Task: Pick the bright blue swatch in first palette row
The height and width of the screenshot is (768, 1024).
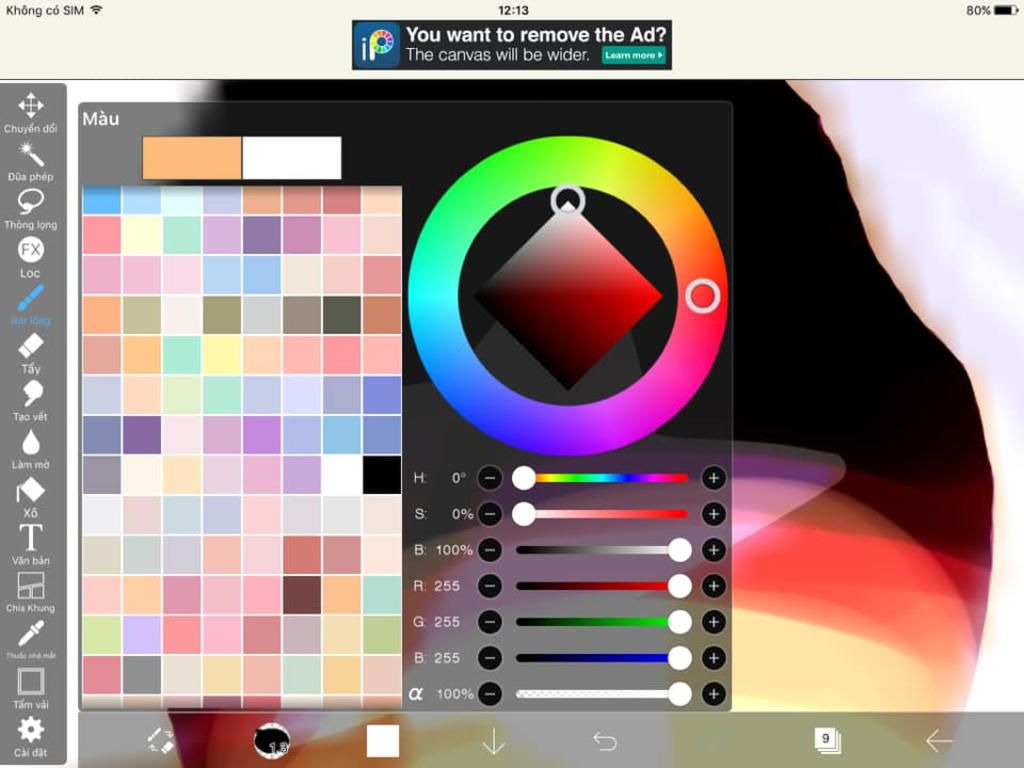Action: [x=101, y=200]
